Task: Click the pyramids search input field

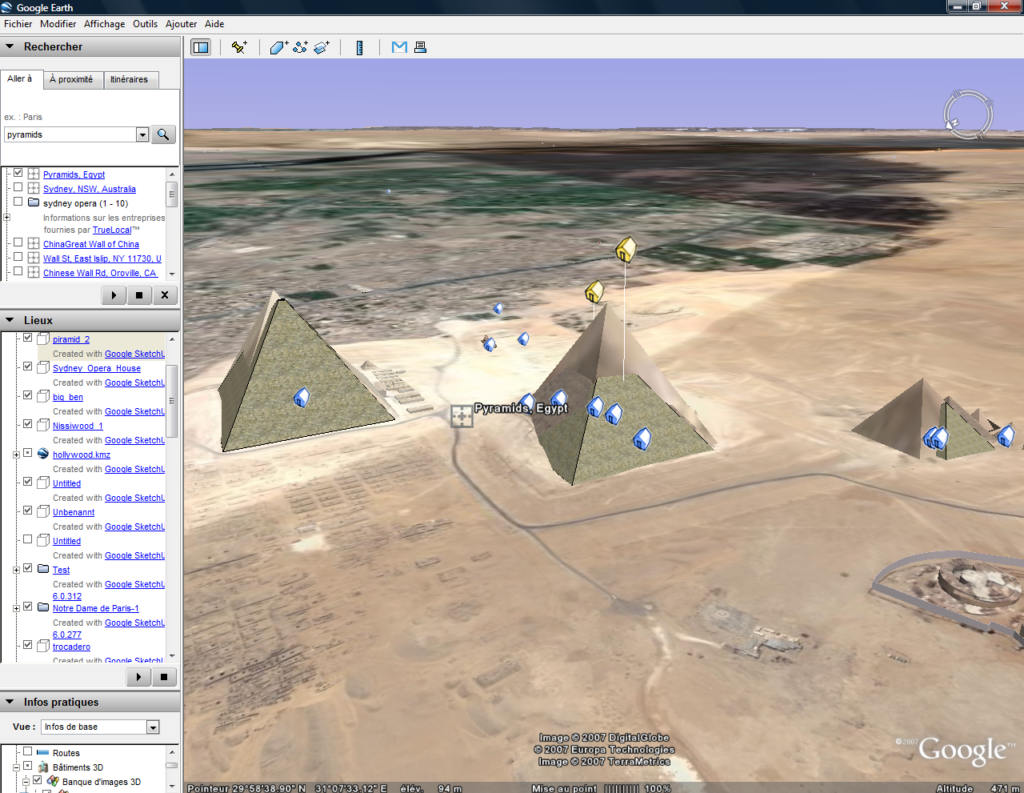Action: [70, 135]
